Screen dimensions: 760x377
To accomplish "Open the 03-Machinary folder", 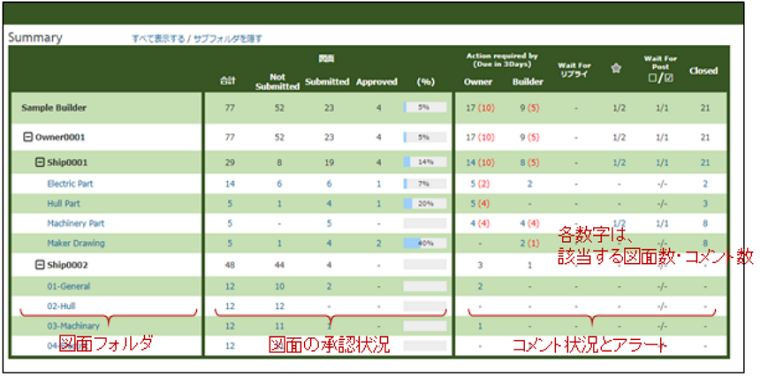I will [73, 326].
